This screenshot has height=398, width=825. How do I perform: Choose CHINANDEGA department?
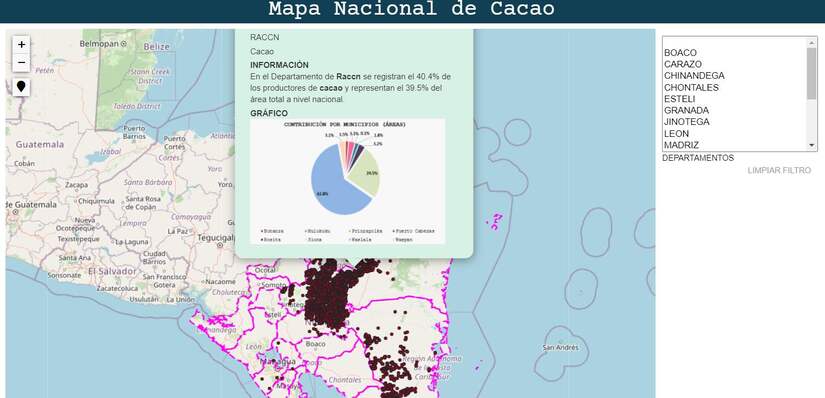coord(694,76)
